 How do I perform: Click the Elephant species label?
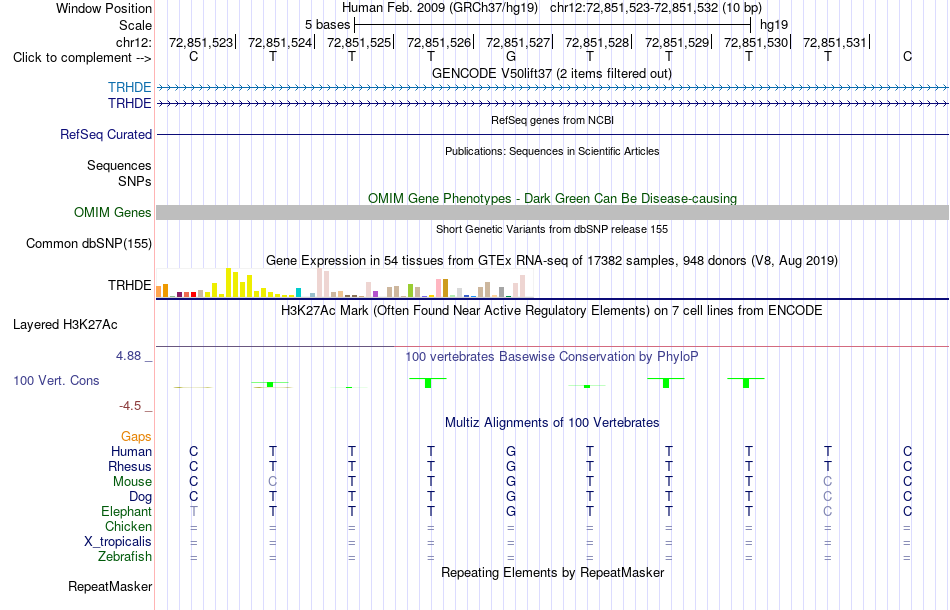pos(127,511)
